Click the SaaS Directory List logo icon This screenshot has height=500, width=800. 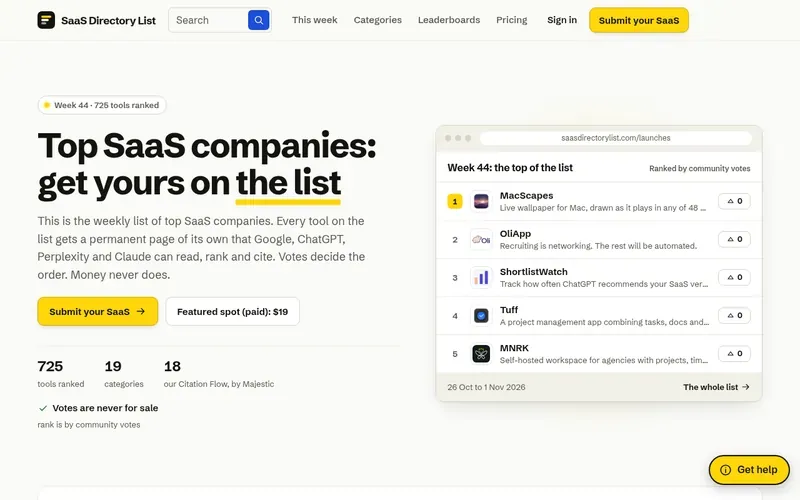(46, 20)
